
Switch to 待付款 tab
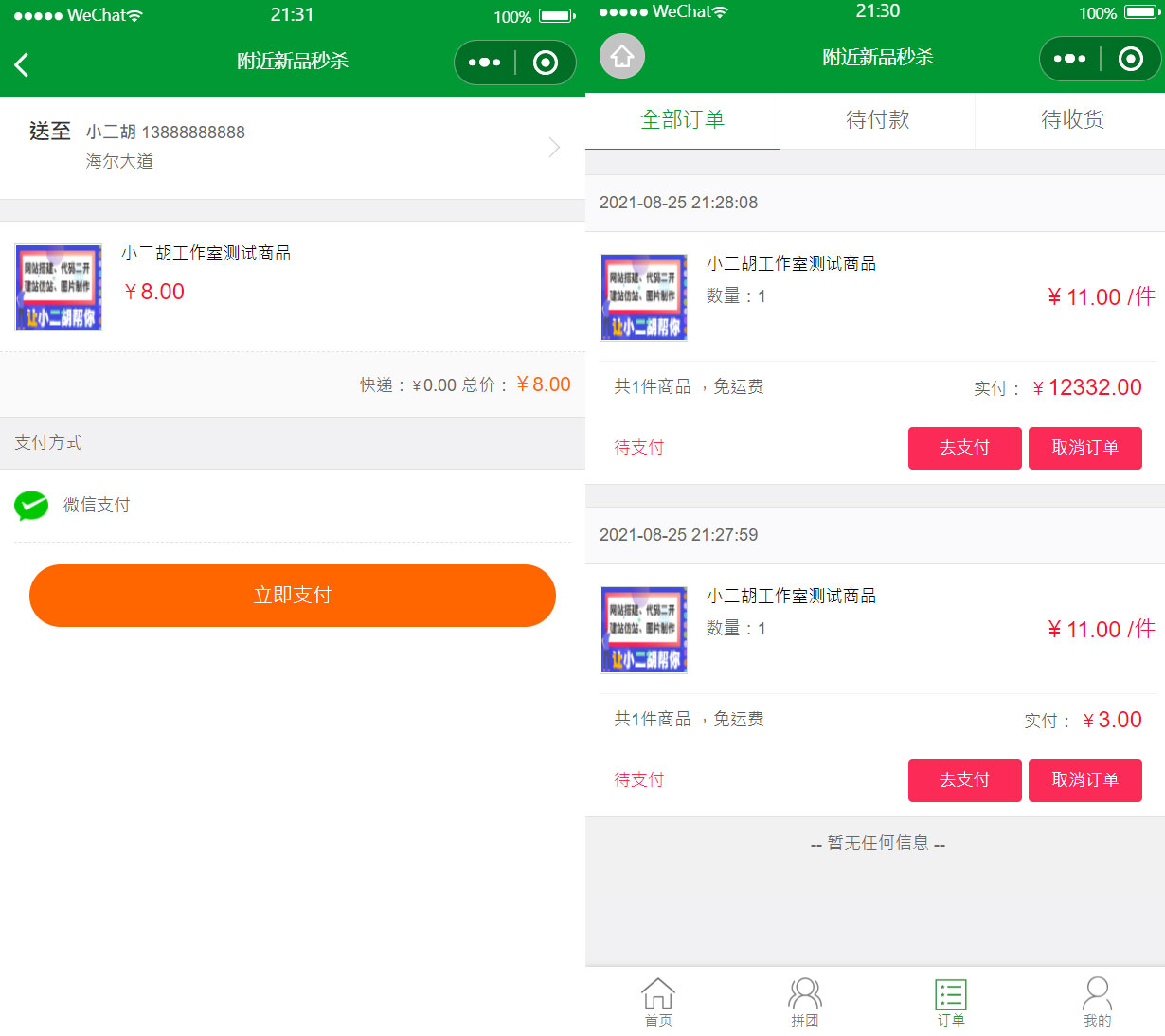[877, 120]
